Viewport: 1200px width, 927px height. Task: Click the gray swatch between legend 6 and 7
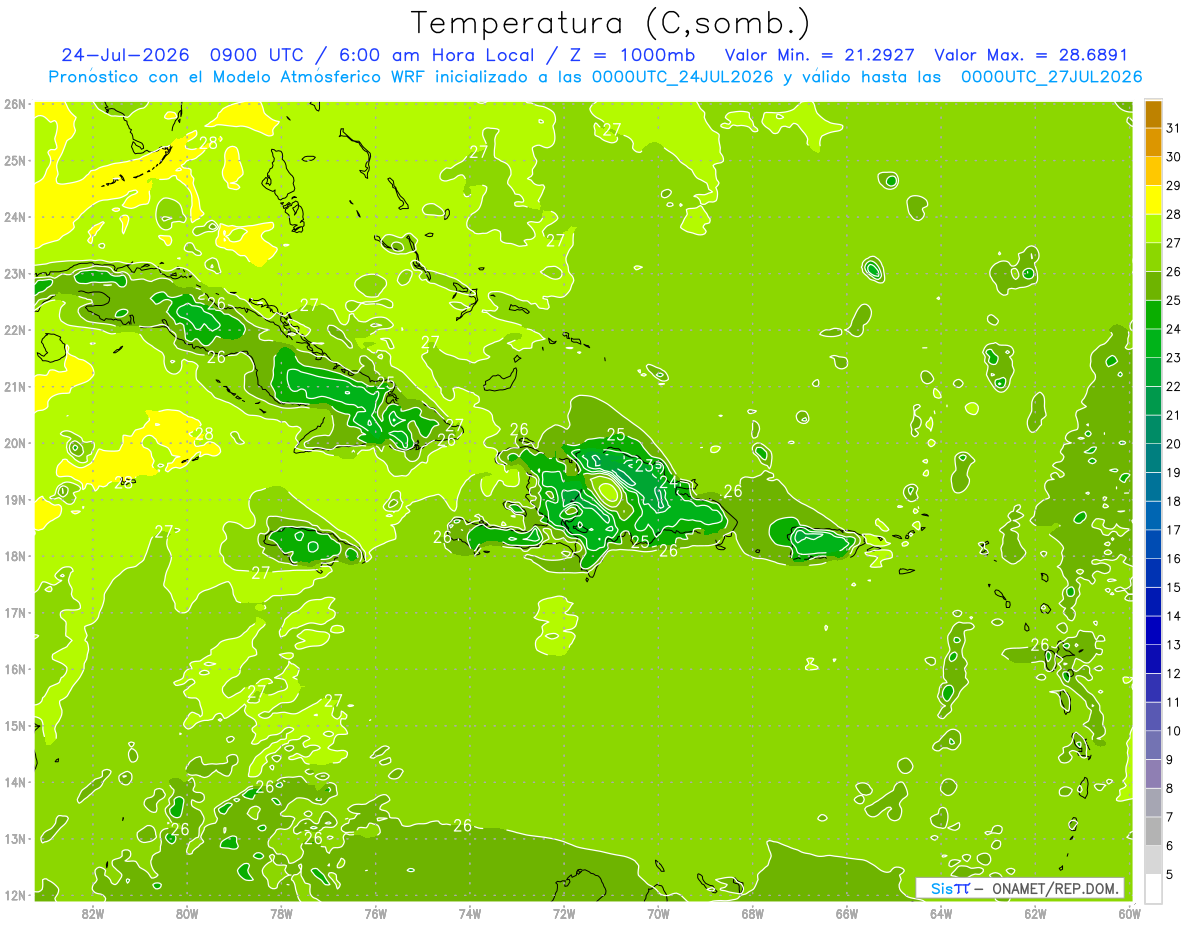point(1153,831)
